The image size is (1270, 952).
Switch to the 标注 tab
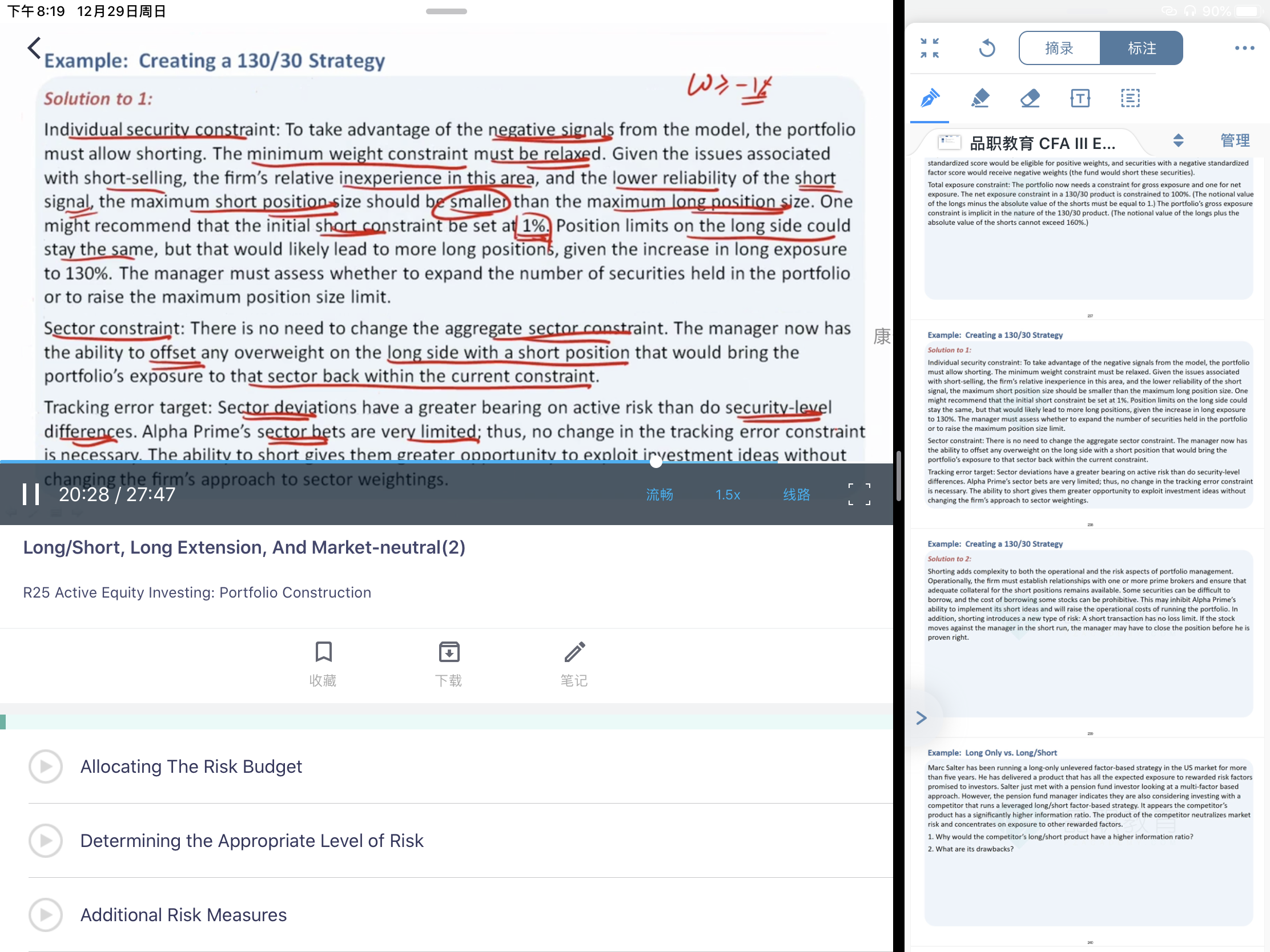click(1142, 48)
